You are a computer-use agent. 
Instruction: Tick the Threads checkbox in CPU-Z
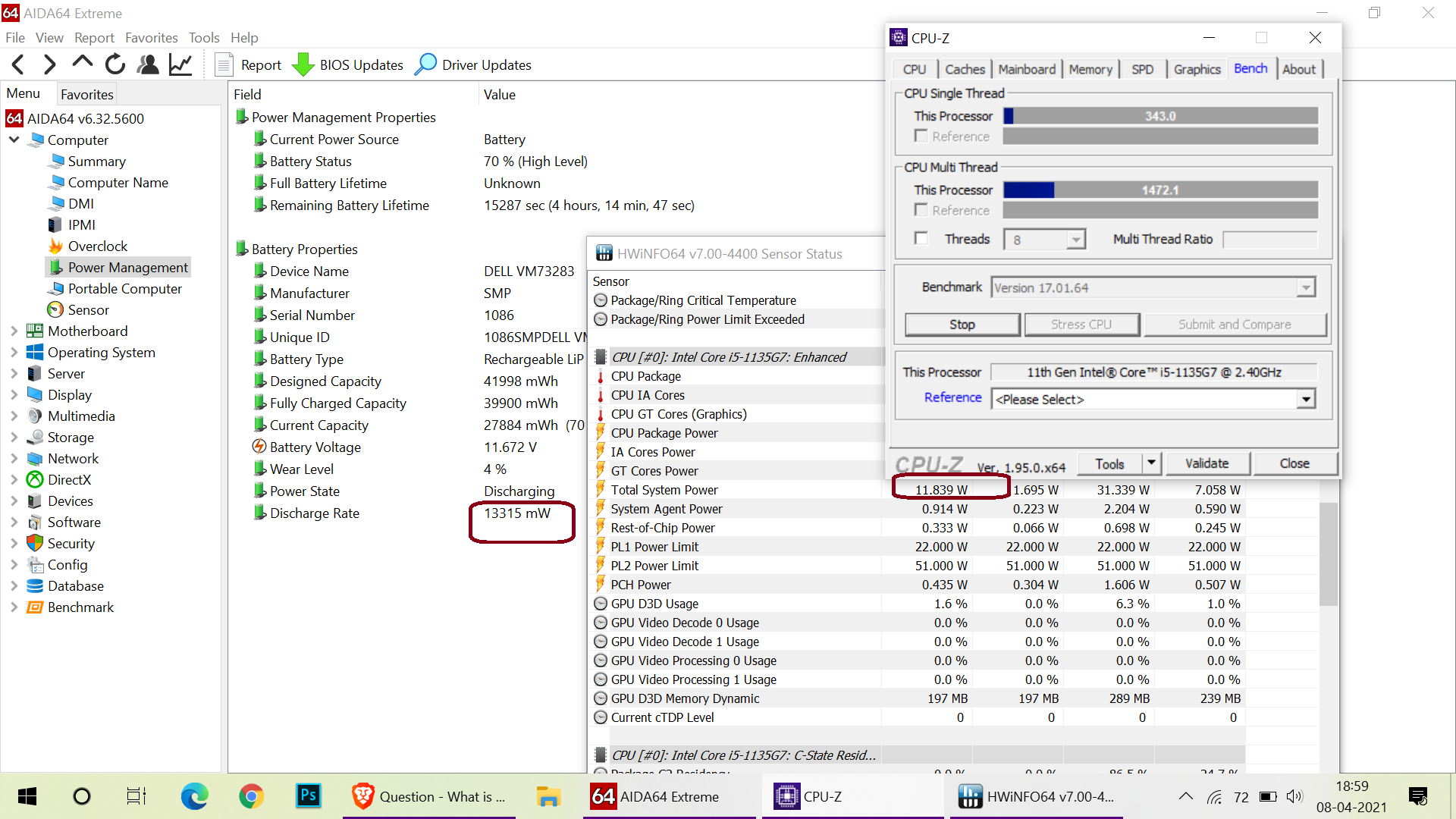921,239
